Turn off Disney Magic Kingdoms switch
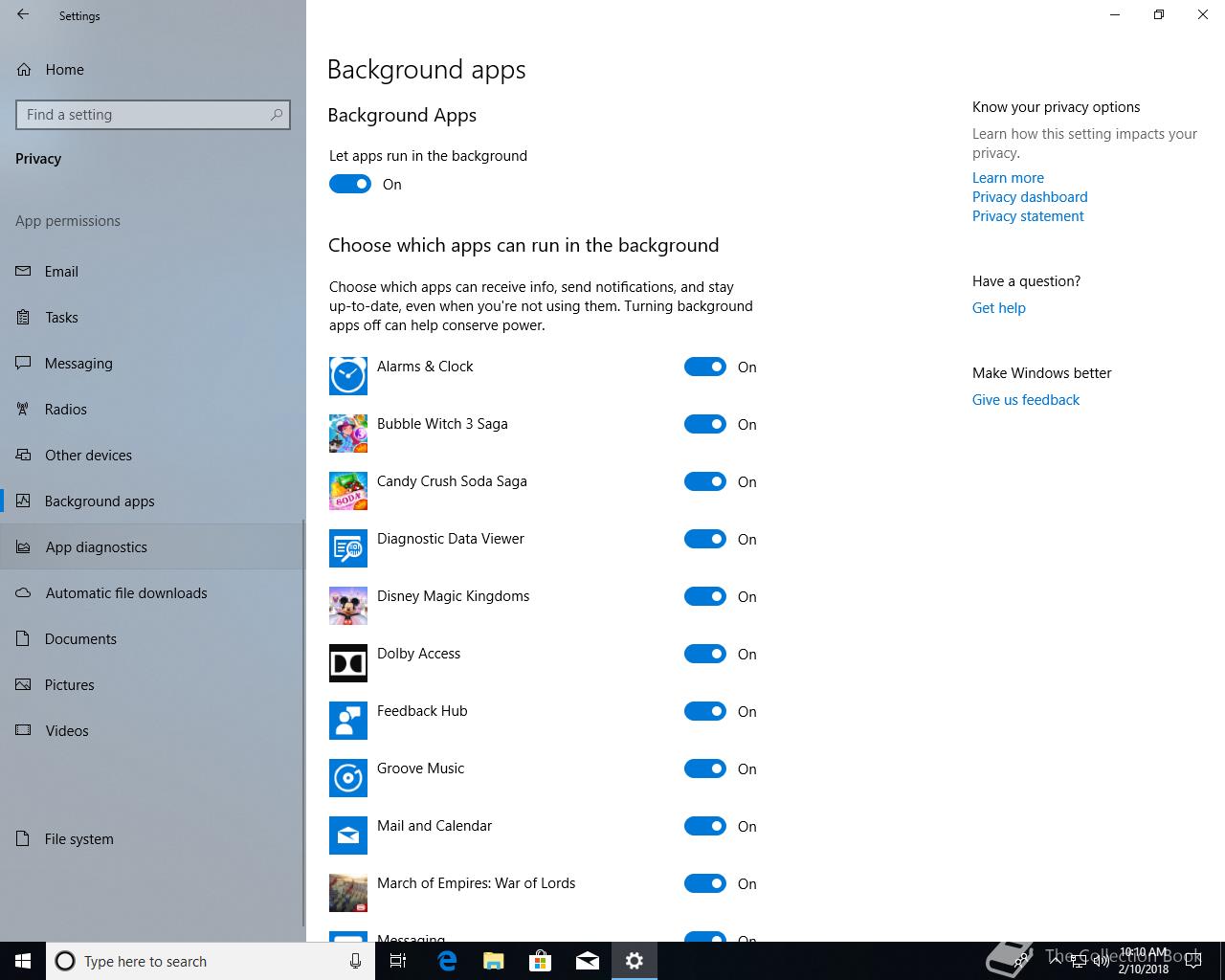Image resolution: width=1225 pixels, height=980 pixels. [x=705, y=596]
